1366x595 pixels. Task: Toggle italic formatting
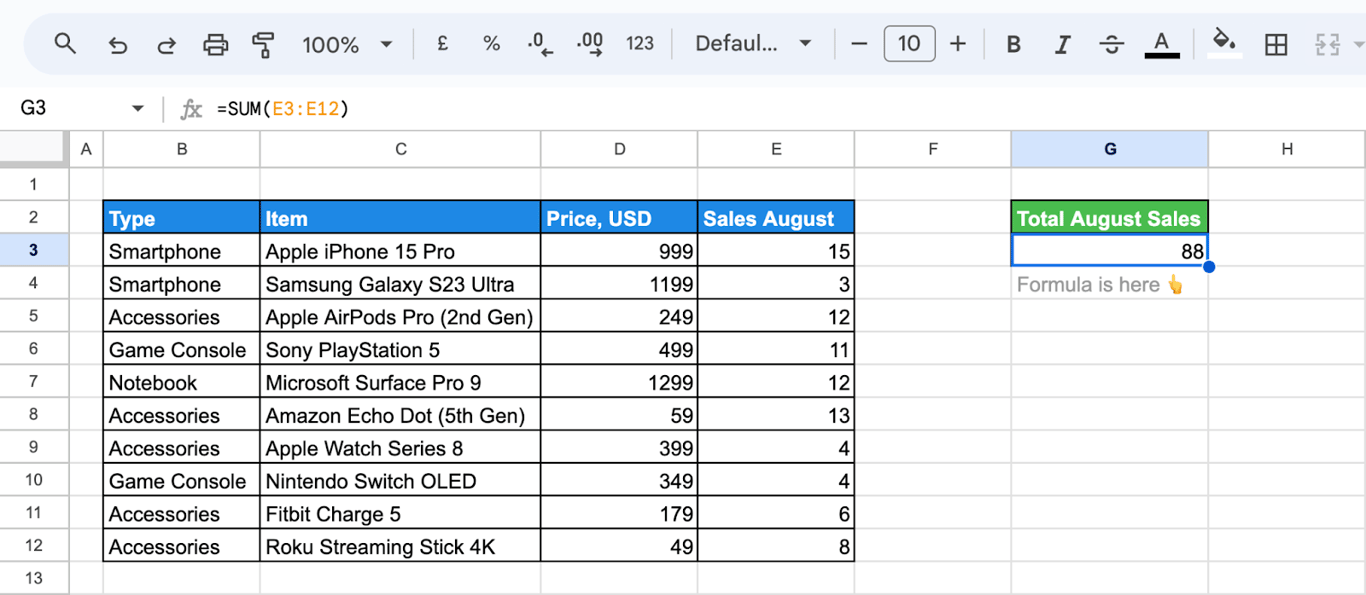tap(1062, 44)
